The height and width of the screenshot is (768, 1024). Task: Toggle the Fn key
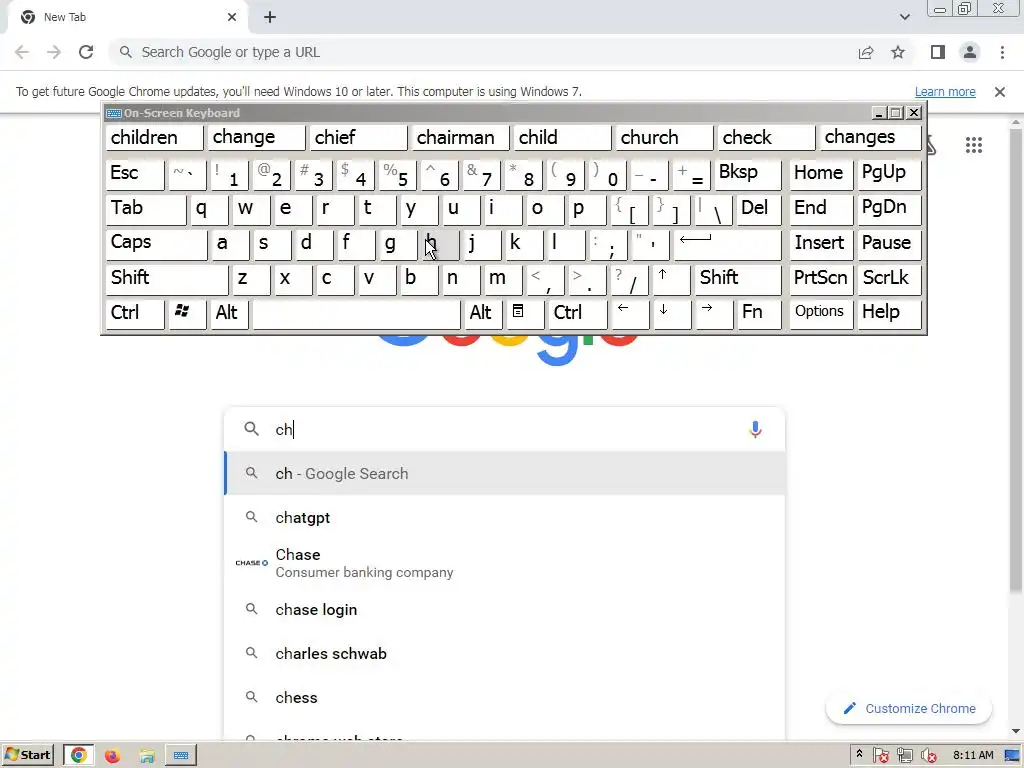[759, 313]
